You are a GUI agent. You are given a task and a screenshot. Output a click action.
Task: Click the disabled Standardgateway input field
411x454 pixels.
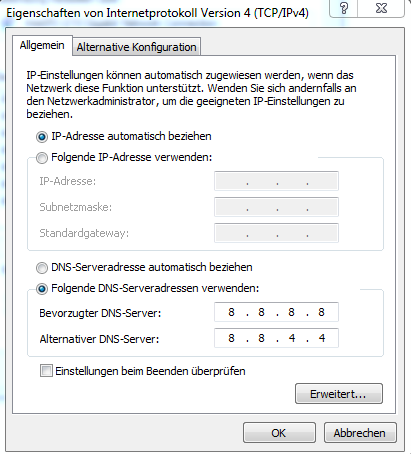point(276,233)
